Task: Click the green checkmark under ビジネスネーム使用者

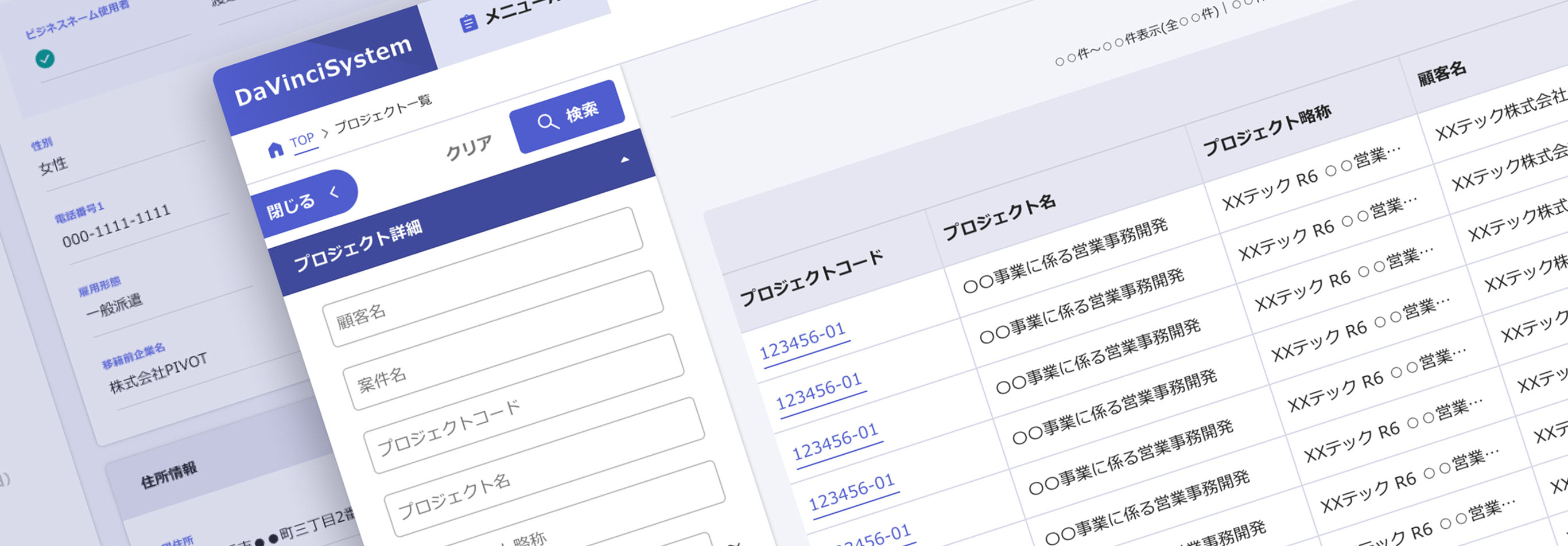Action: pyautogui.click(x=44, y=59)
